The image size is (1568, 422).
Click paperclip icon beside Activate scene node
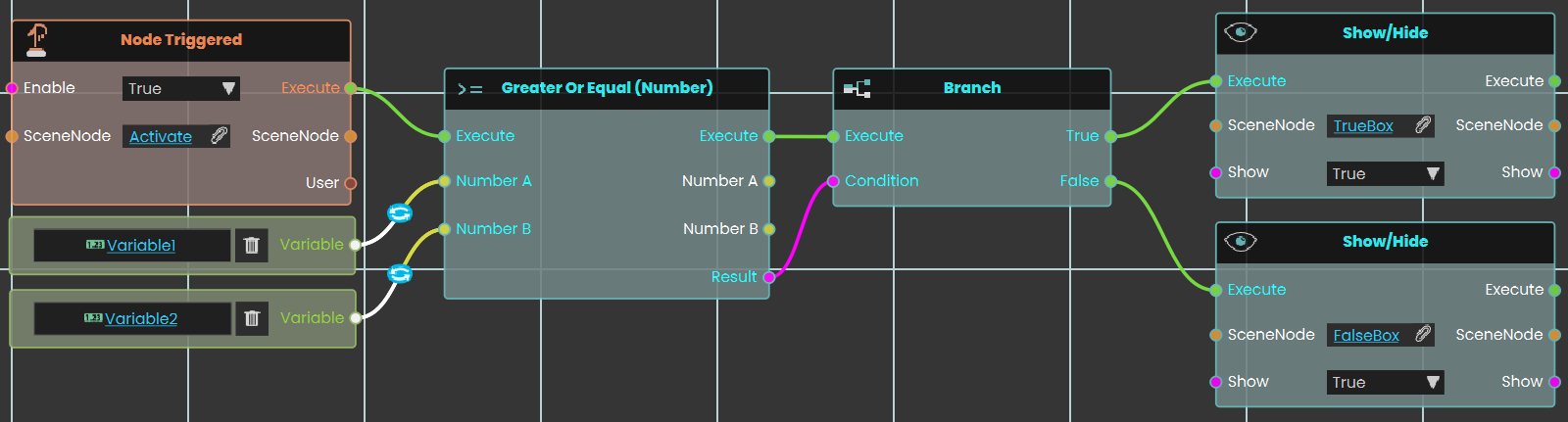tap(219, 136)
